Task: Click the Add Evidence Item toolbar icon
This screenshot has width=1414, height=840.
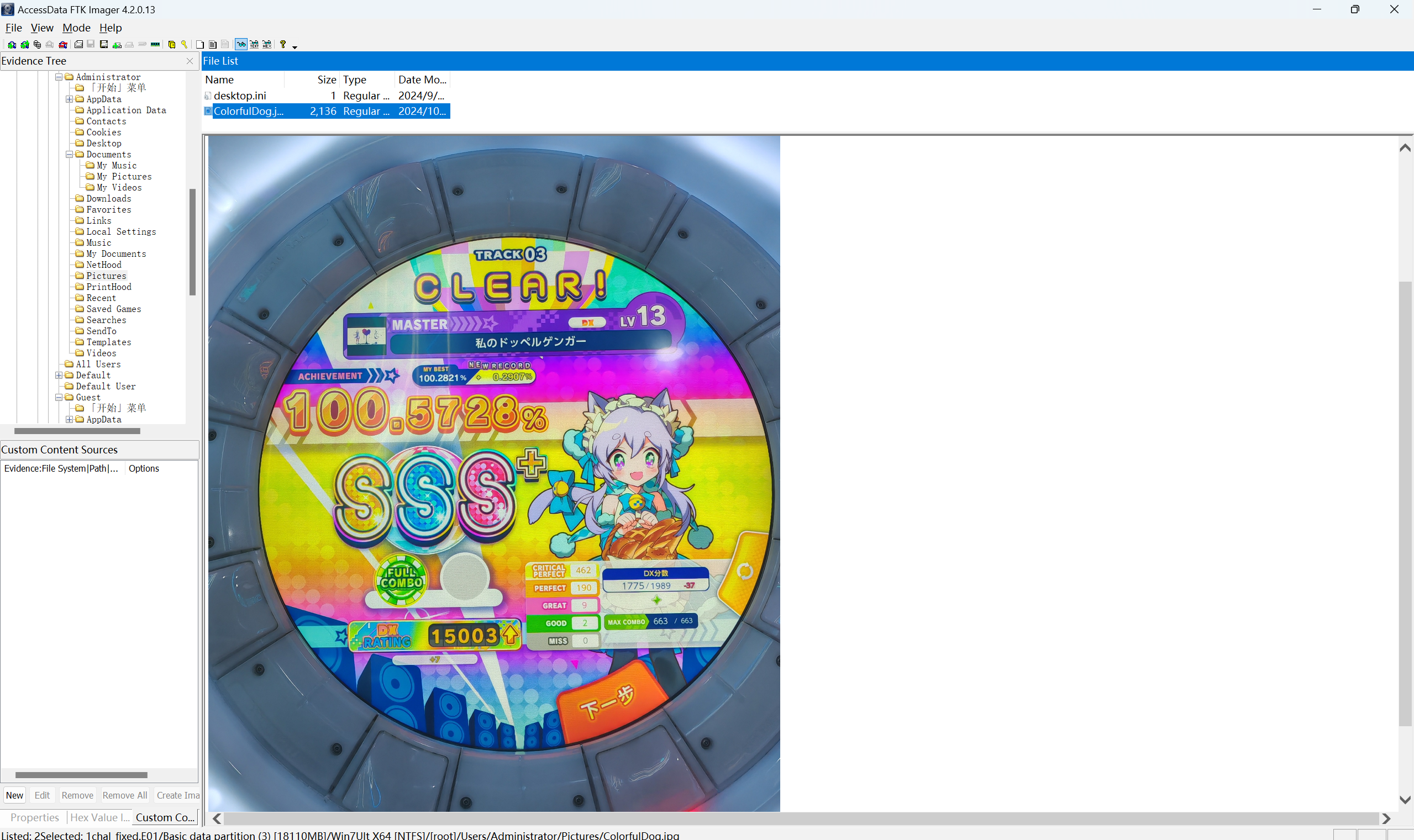Action: point(12,44)
